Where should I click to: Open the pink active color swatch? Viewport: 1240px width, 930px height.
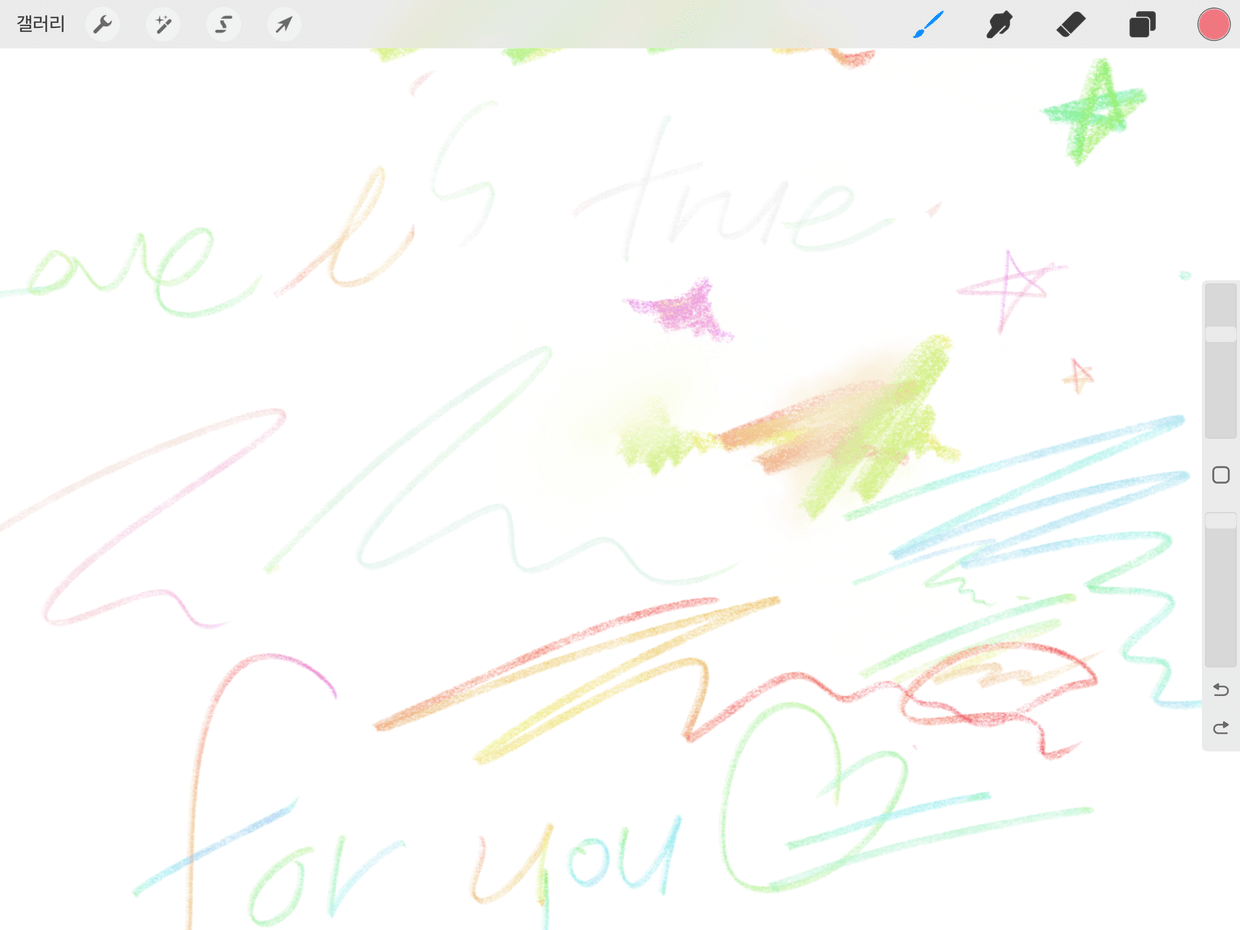1213,24
